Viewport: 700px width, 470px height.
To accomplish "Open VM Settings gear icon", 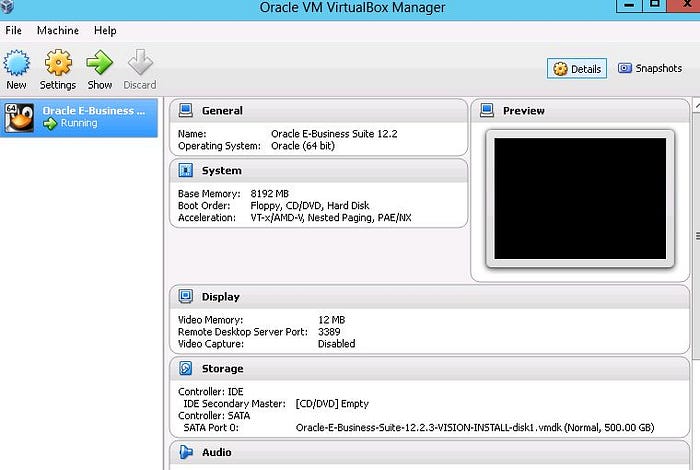I will coord(58,62).
